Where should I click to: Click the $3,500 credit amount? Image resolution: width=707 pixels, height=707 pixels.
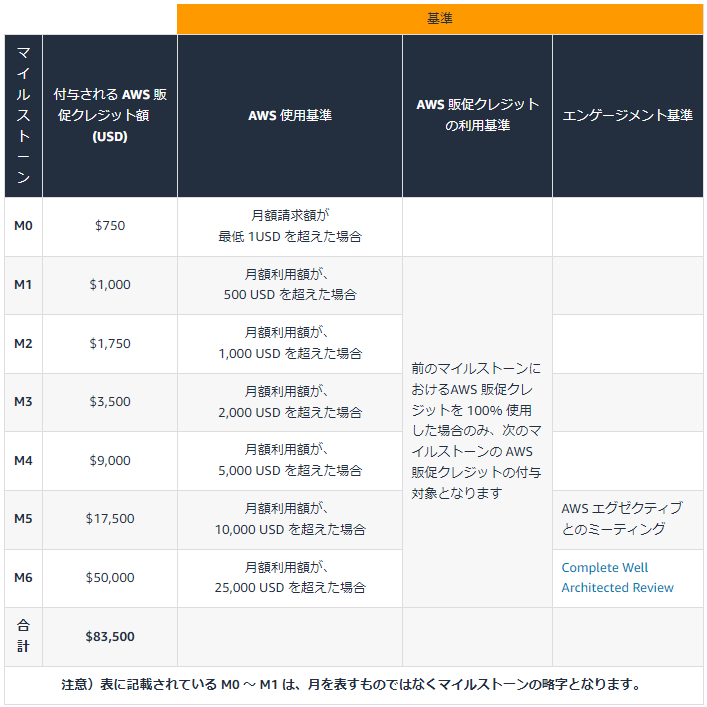point(110,402)
